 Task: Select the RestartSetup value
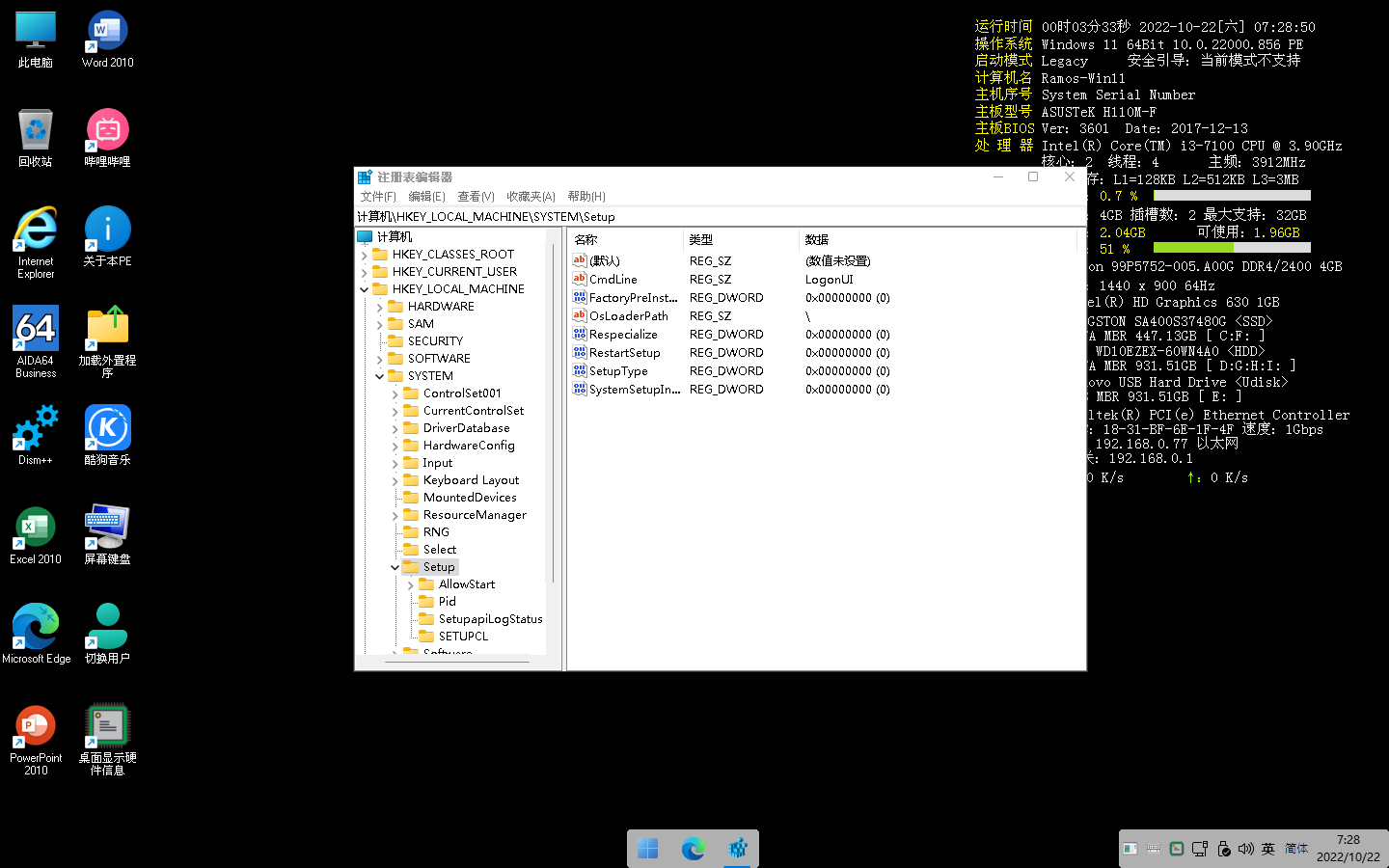pyautogui.click(x=625, y=353)
